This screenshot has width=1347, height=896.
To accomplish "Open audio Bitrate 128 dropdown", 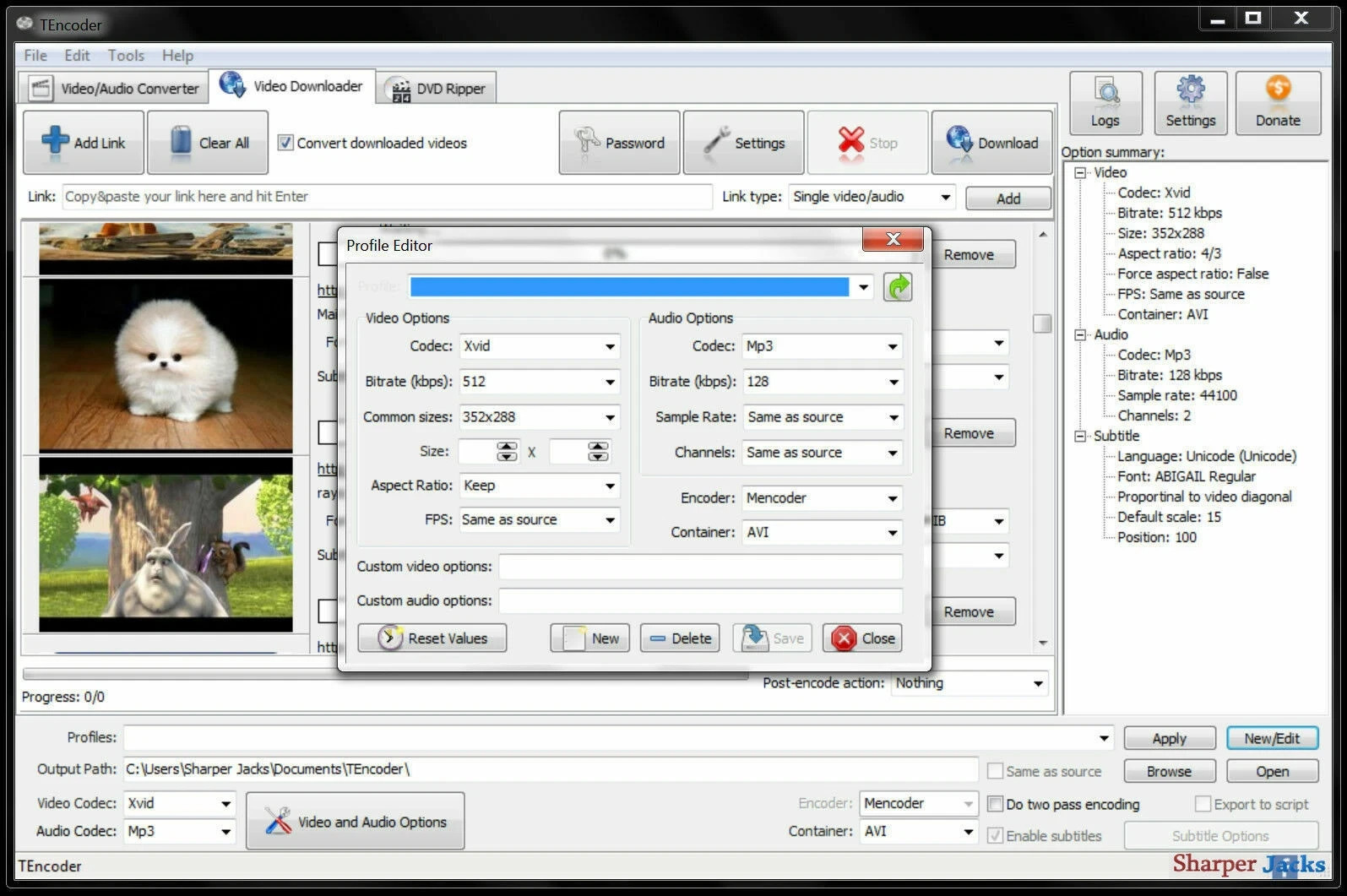I will tap(893, 382).
